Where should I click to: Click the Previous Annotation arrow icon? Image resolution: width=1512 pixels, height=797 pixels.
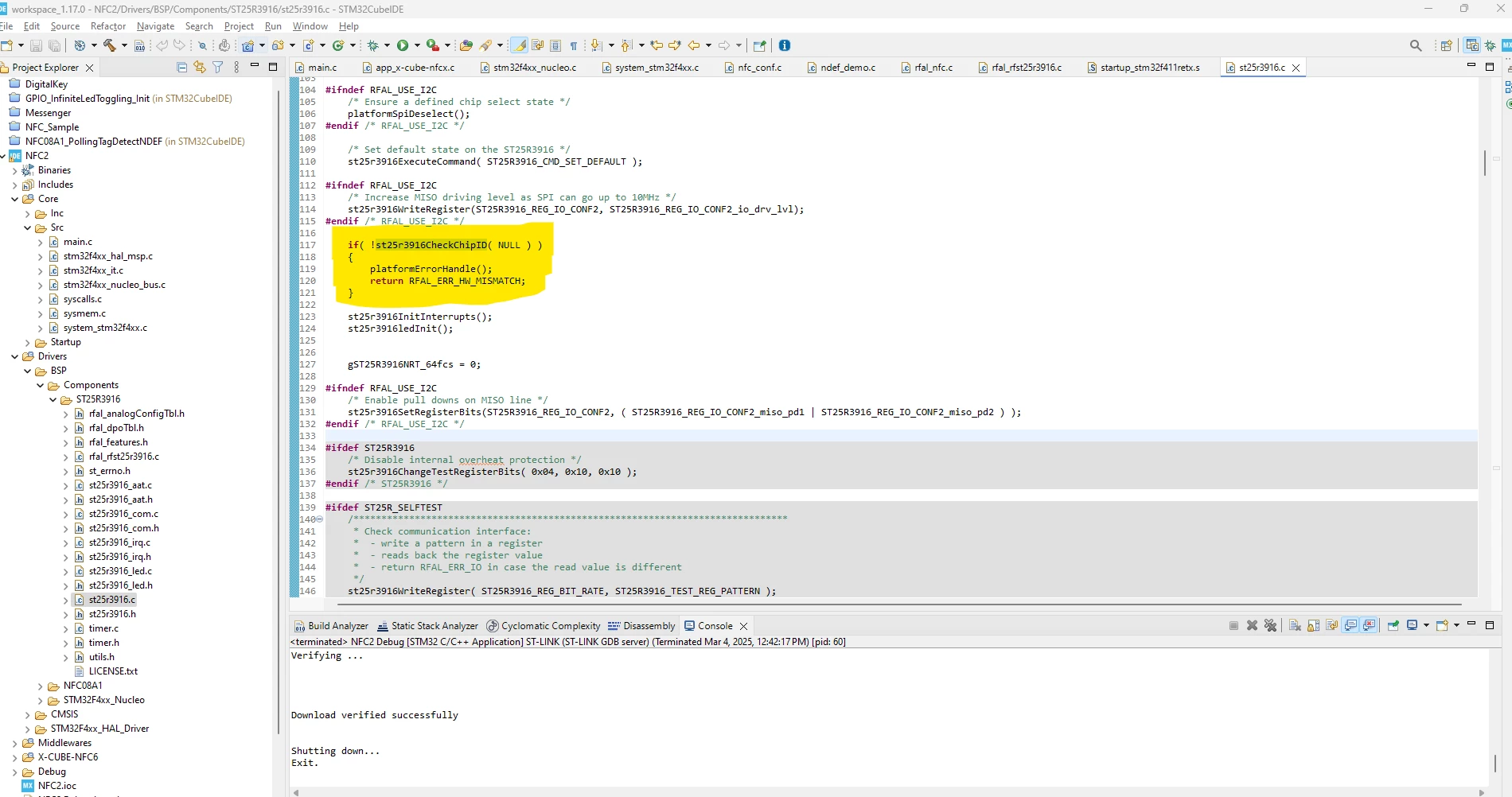626,45
